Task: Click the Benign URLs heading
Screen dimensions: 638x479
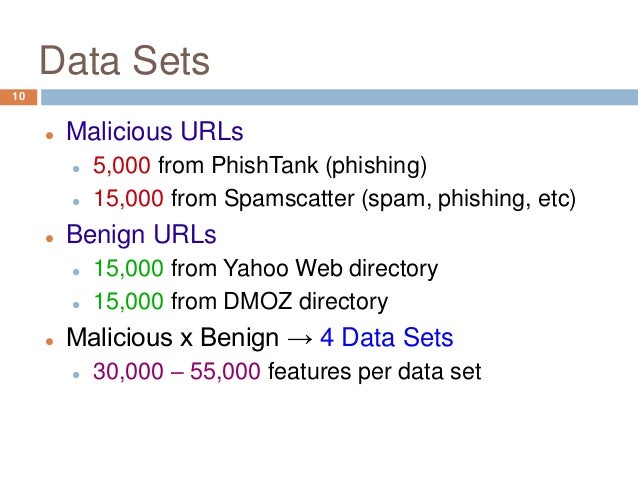Action: pos(141,236)
